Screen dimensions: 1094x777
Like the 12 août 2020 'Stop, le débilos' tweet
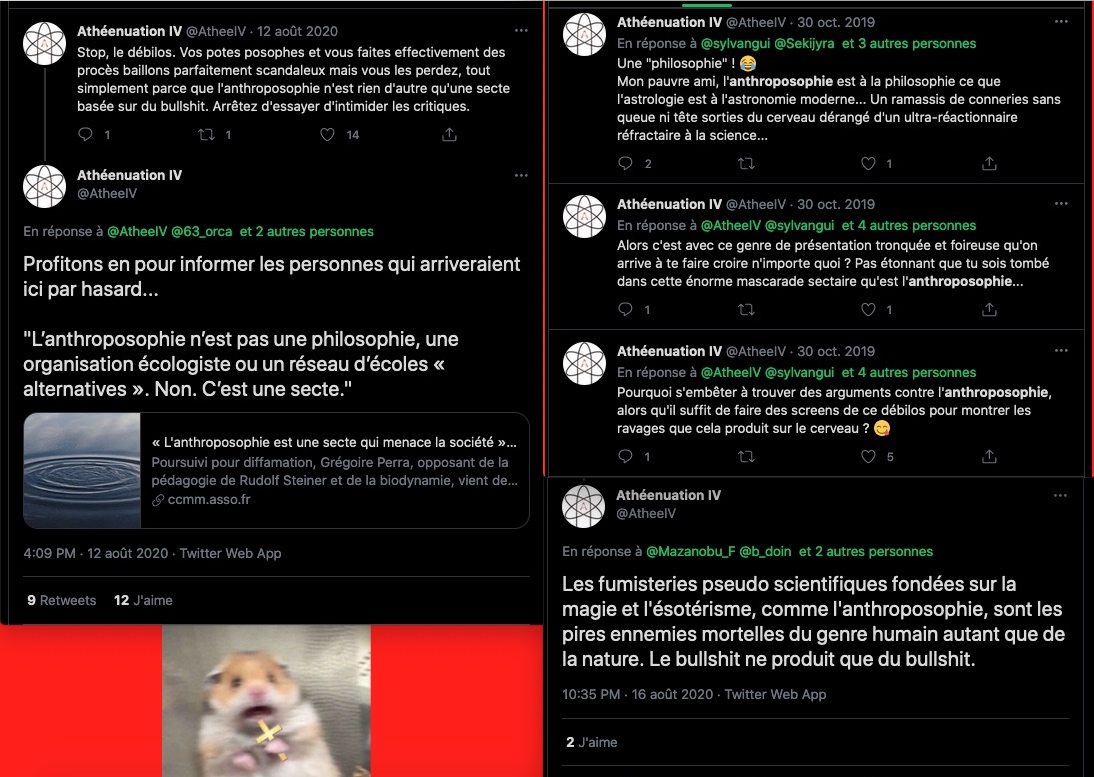coord(327,135)
